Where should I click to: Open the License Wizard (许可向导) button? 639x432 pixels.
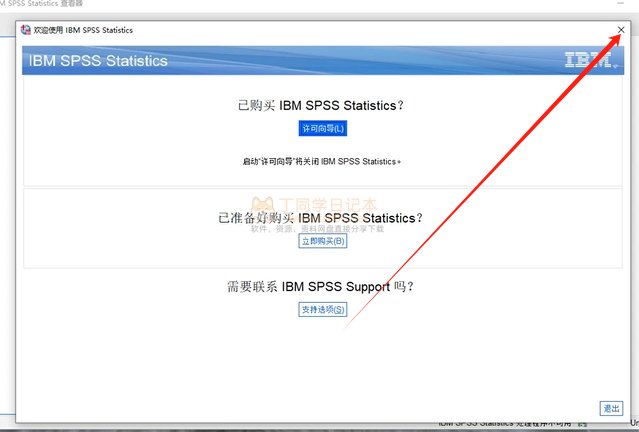[x=323, y=128]
